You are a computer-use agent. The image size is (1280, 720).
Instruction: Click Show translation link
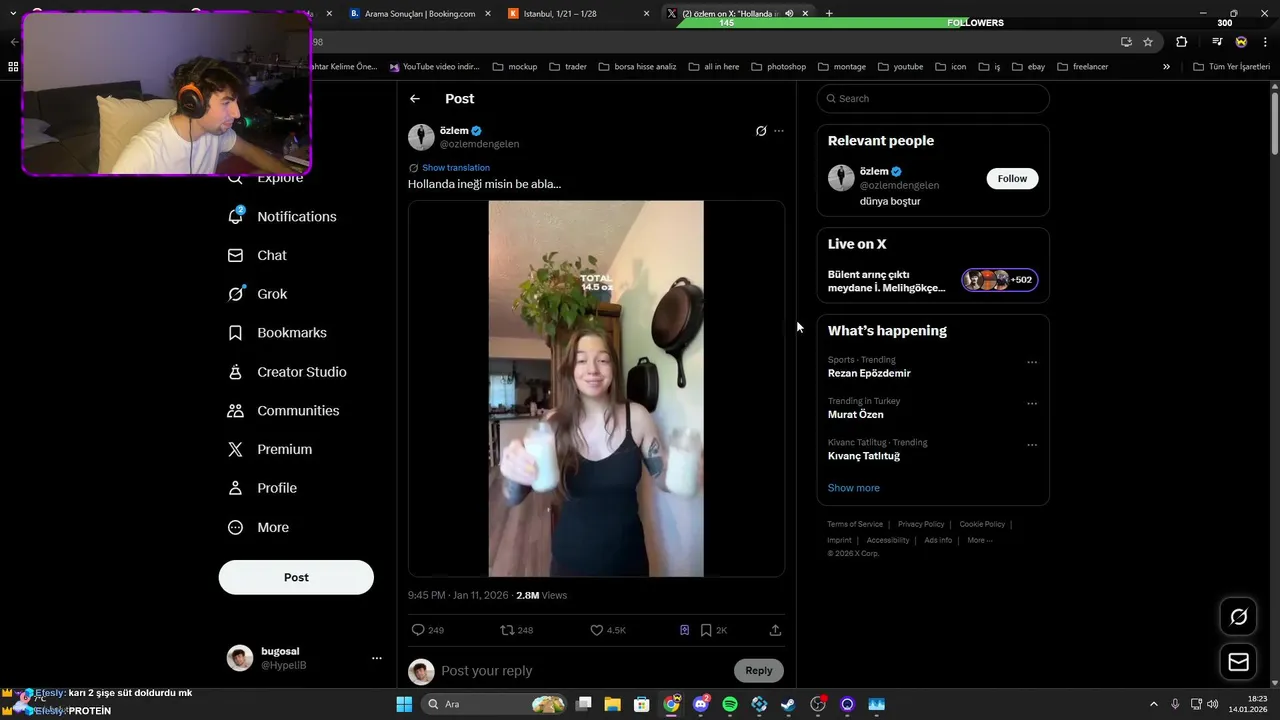coord(456,168)
